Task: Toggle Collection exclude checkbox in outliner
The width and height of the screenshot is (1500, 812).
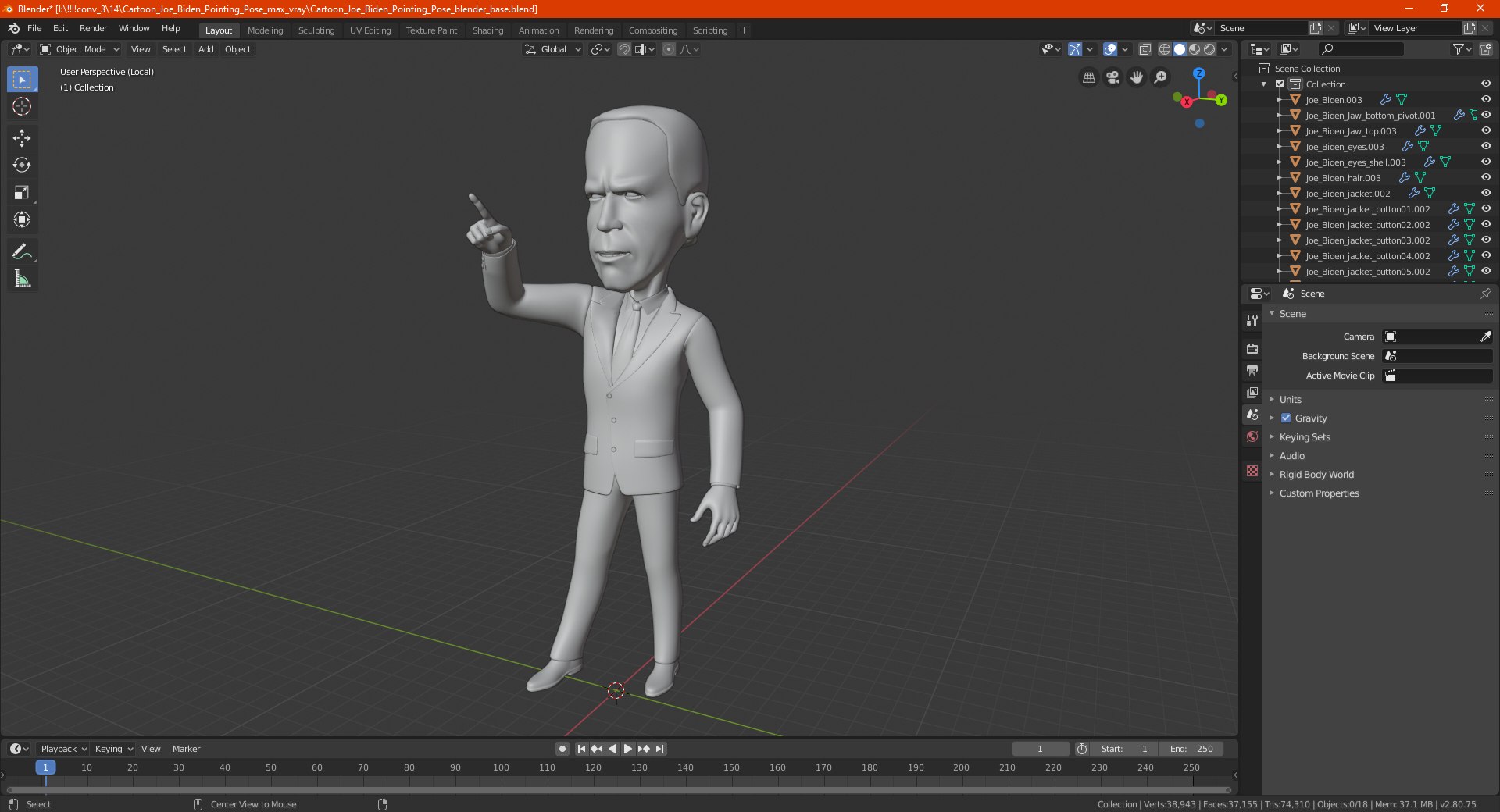Action: pos(1280,84)
